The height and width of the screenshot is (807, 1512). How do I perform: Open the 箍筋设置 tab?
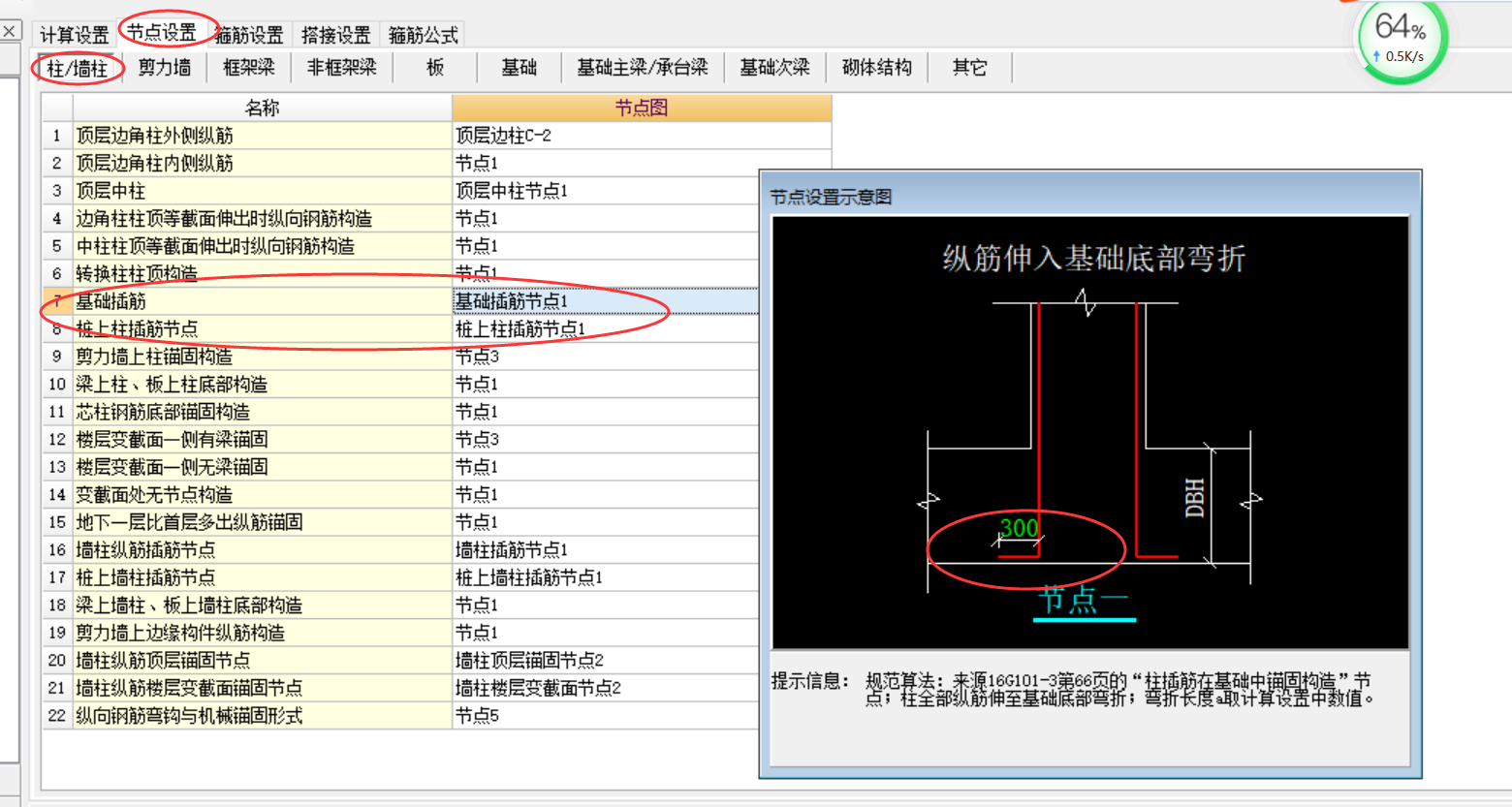248,35
